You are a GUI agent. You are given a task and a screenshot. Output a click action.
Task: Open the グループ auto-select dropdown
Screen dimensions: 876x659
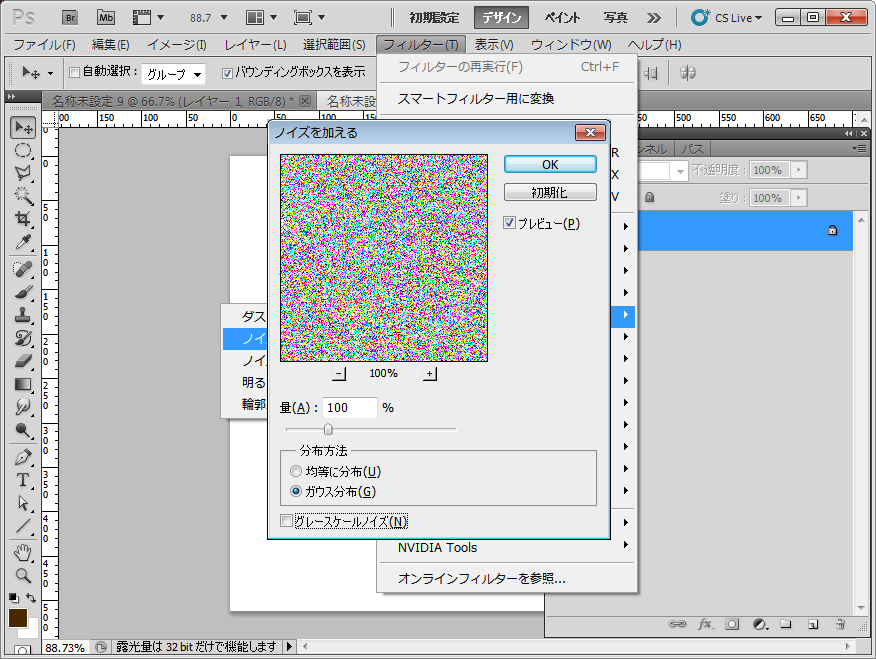174,74
